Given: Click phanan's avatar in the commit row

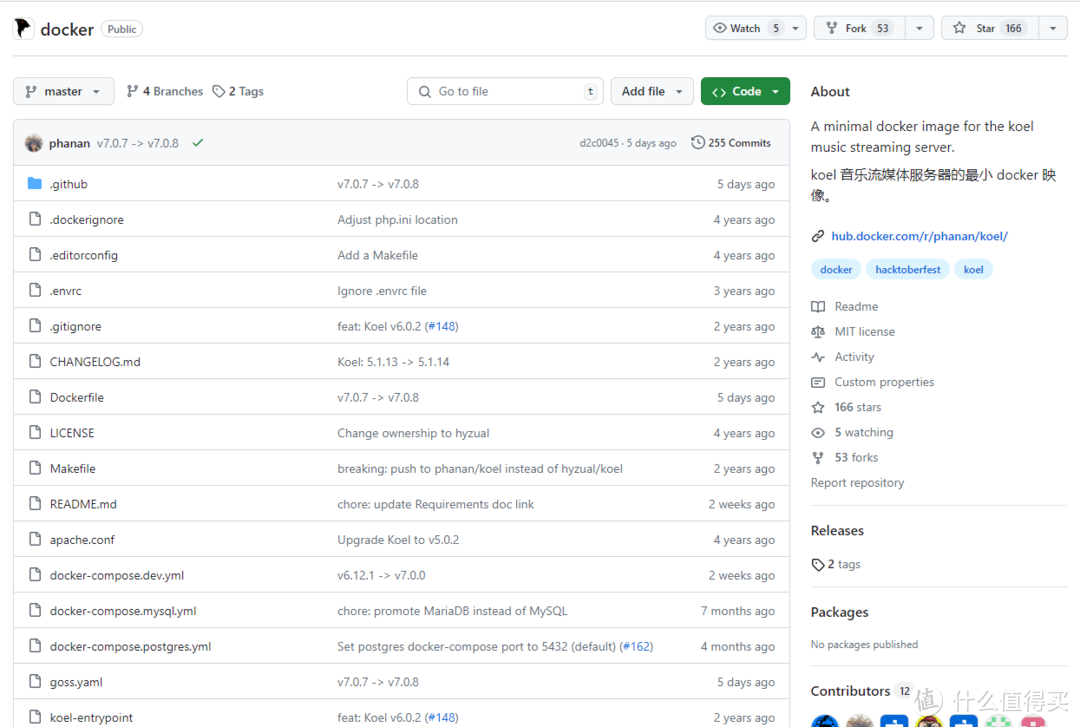Looking at the screenshot, I should click(34, 143).
